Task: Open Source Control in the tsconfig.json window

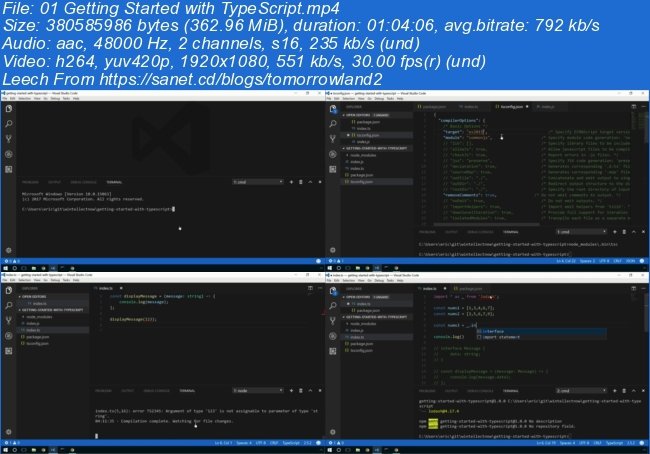Action: point(333,139)
